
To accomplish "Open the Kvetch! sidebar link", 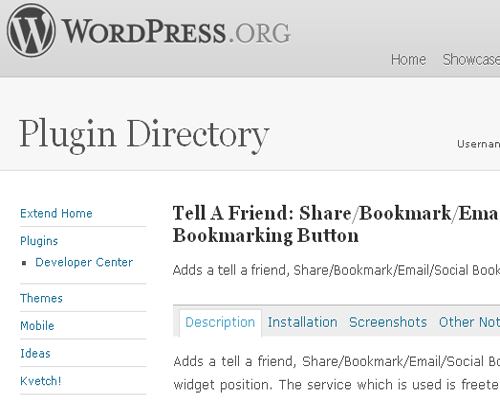I will click(41, 381).
